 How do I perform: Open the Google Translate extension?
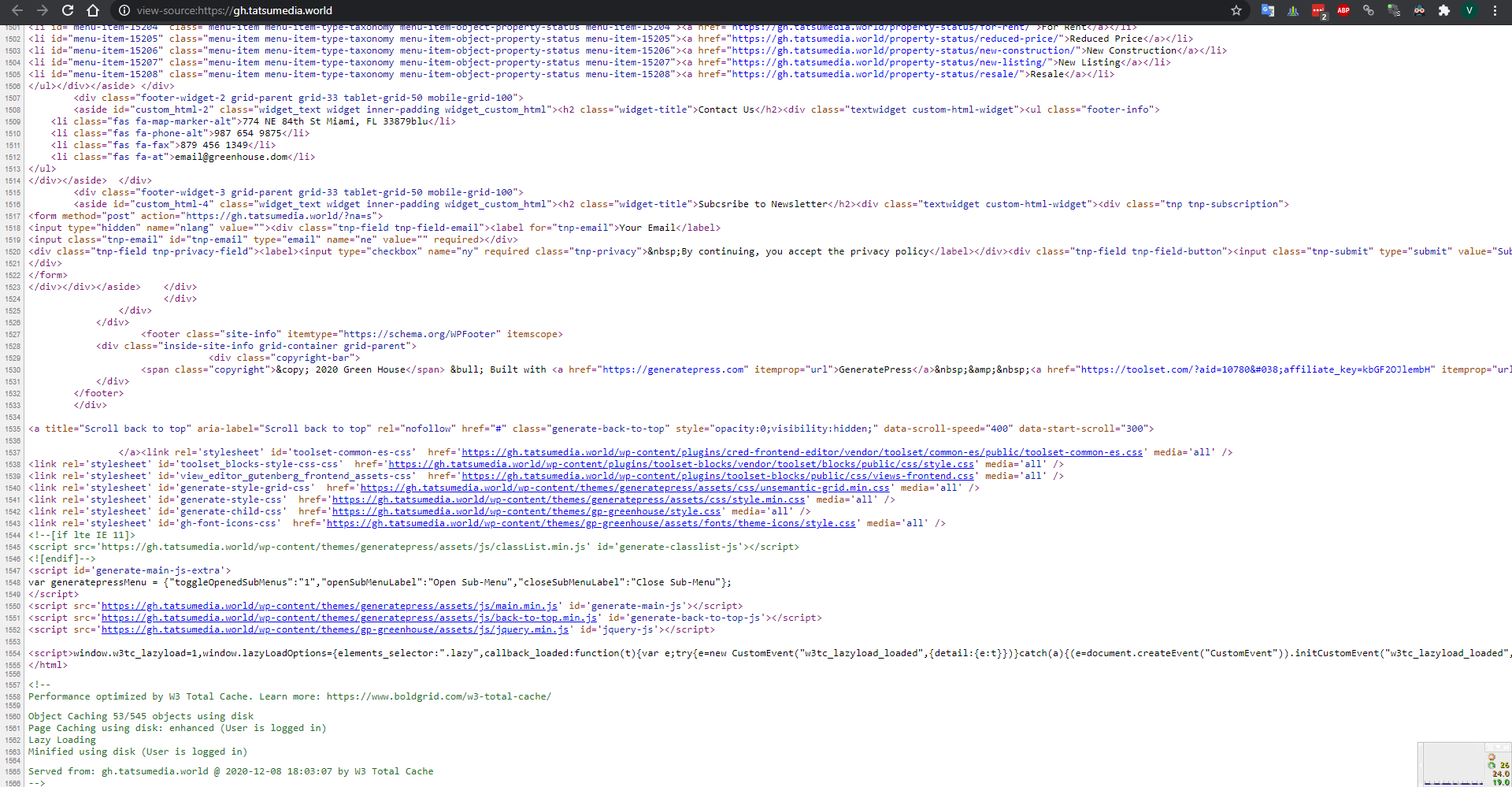point(1268,11)
